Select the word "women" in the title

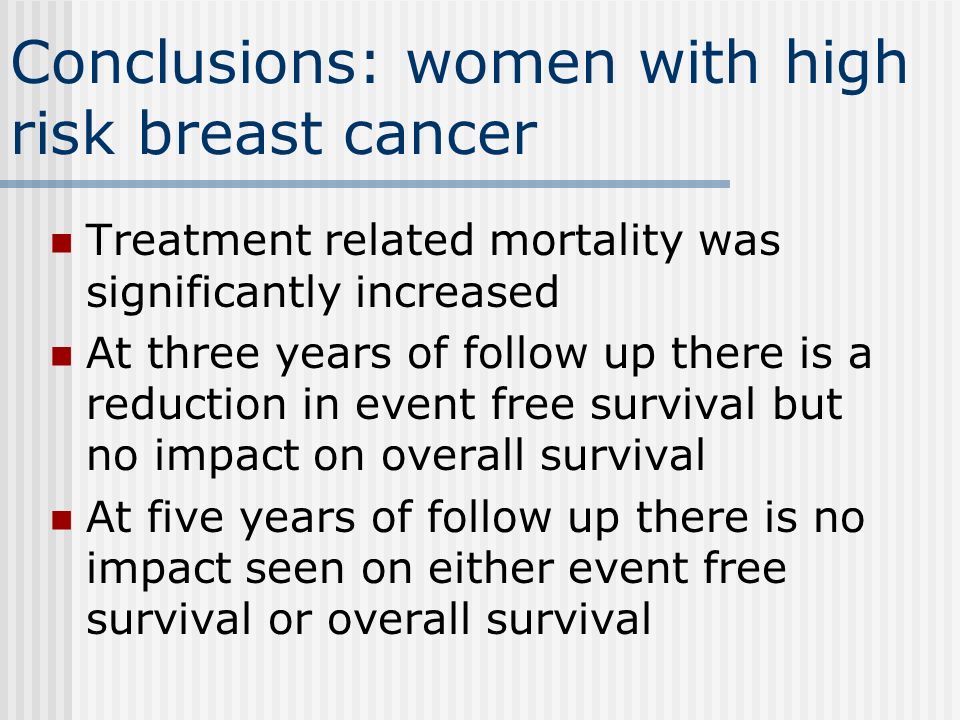pyautogui.click(x=511, y=68)
